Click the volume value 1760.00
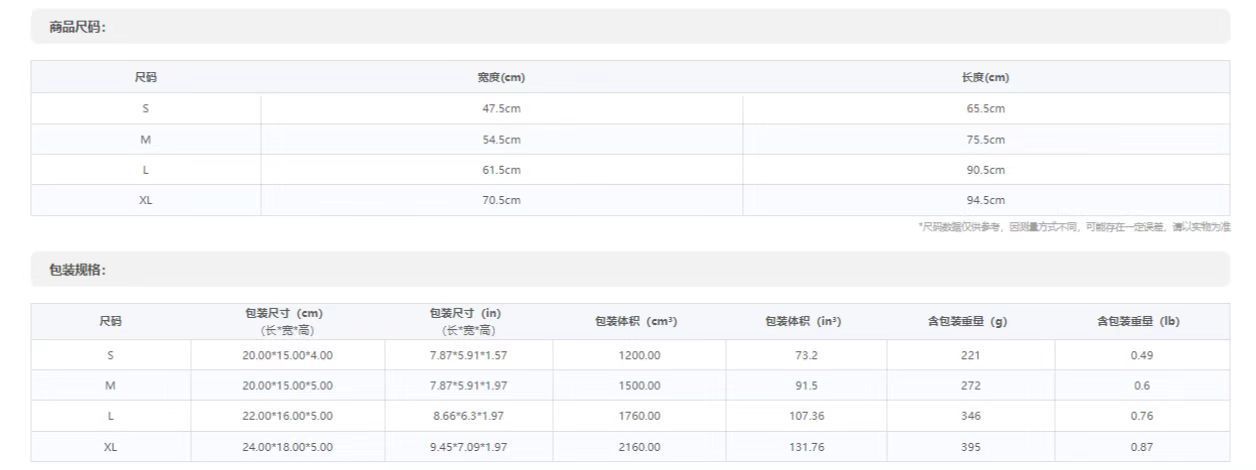The width and height of the screenshot is (1256, 470). pyautogui.click(x=639, y=416)
